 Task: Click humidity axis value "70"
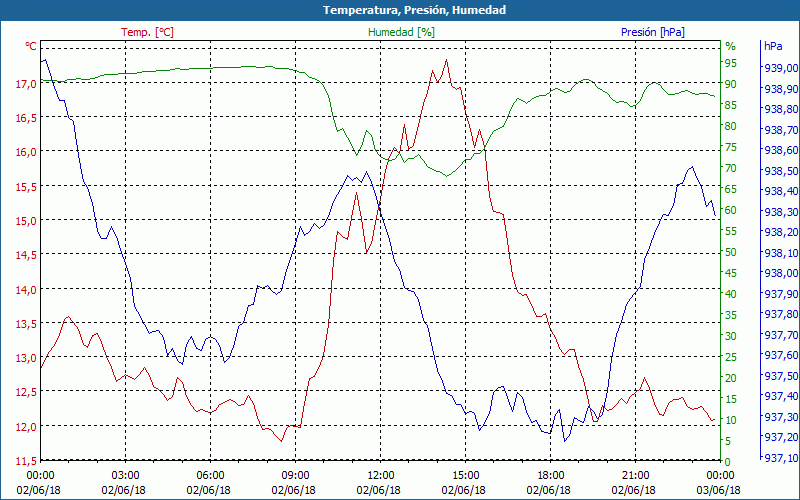coord(731,168)
